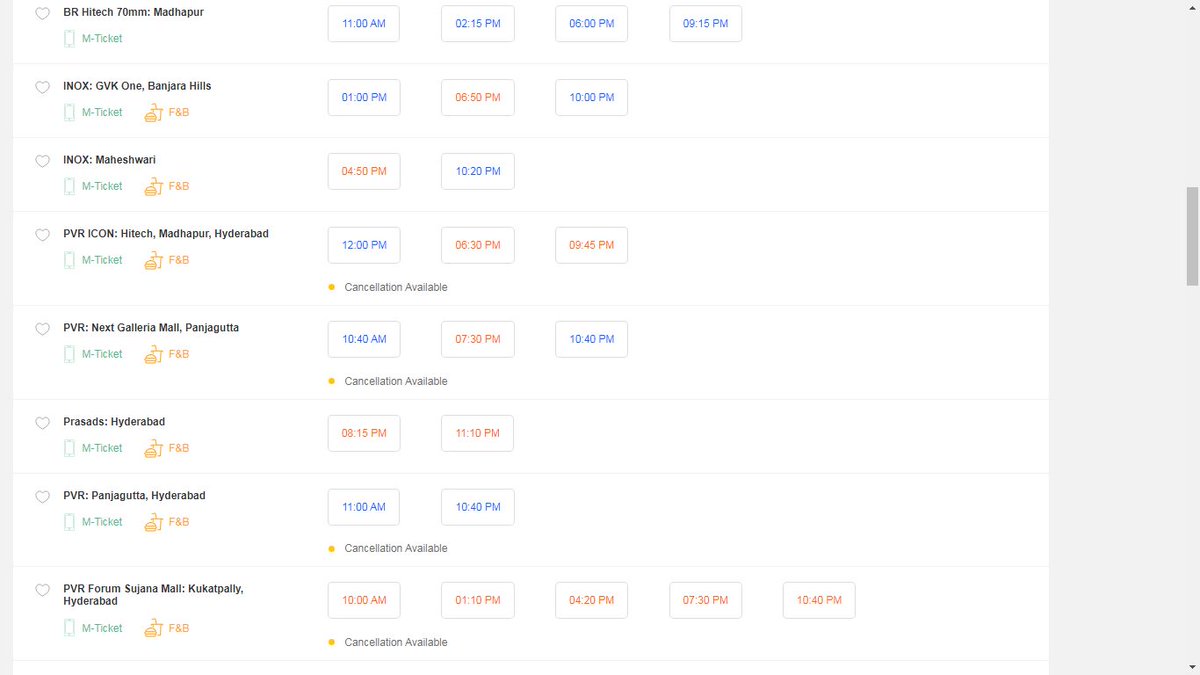Book the 06:50 PM show at INOX GVK One
The width and height of the screenshot is (1200, 675).
(x=477, y=97)
